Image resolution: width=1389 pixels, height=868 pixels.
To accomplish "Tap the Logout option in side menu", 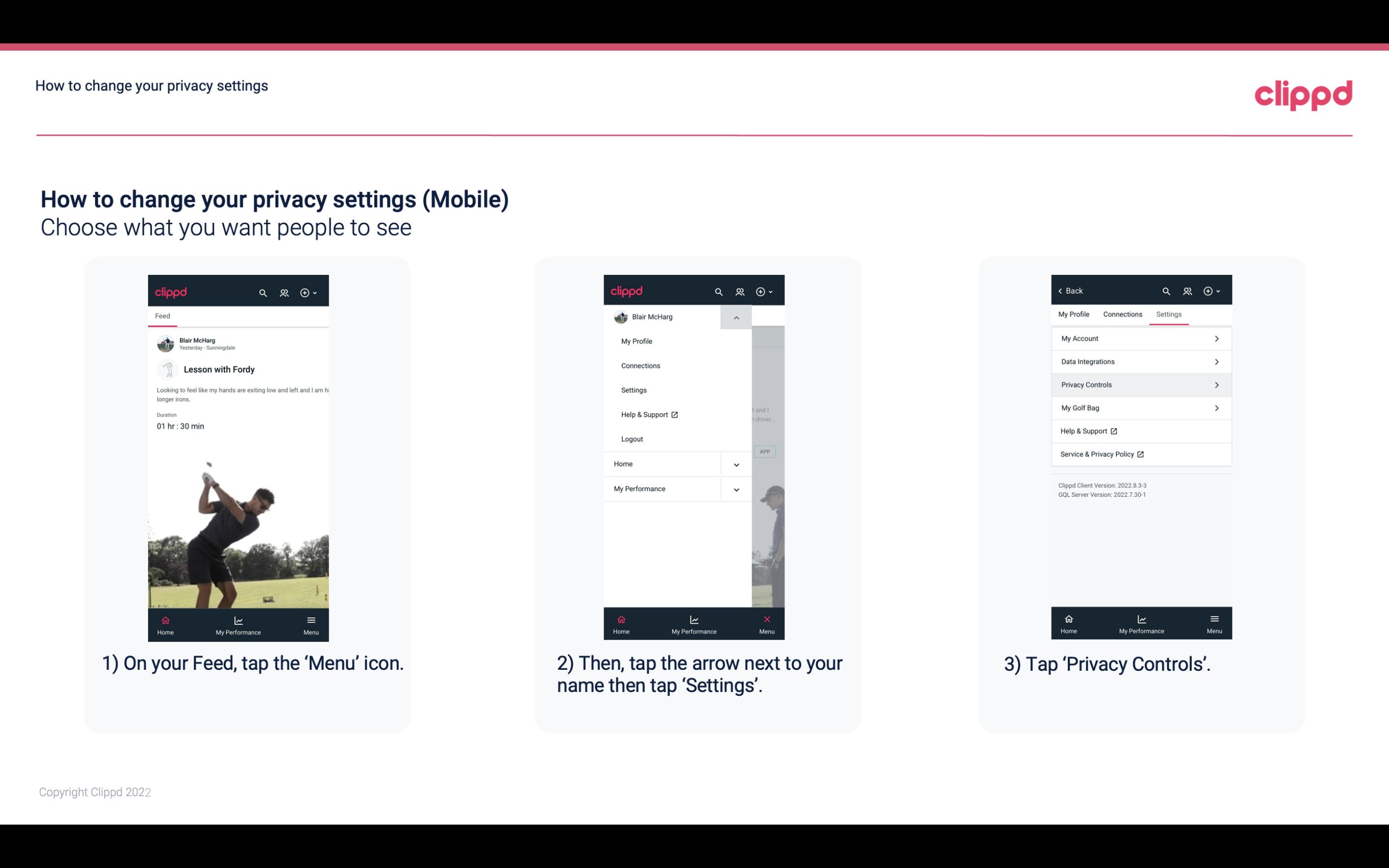I will tap(632, 438).
